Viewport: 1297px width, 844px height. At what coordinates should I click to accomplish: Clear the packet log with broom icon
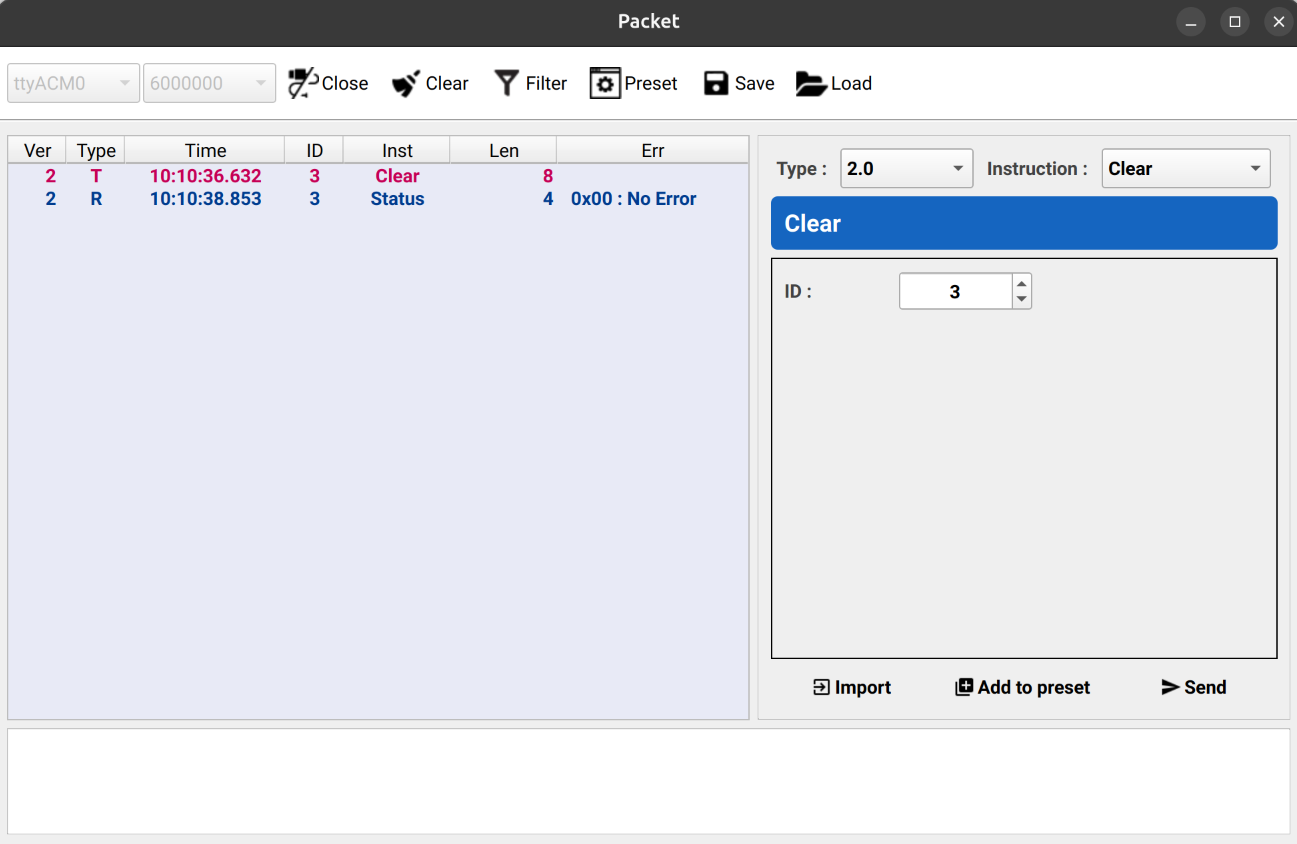406,84
